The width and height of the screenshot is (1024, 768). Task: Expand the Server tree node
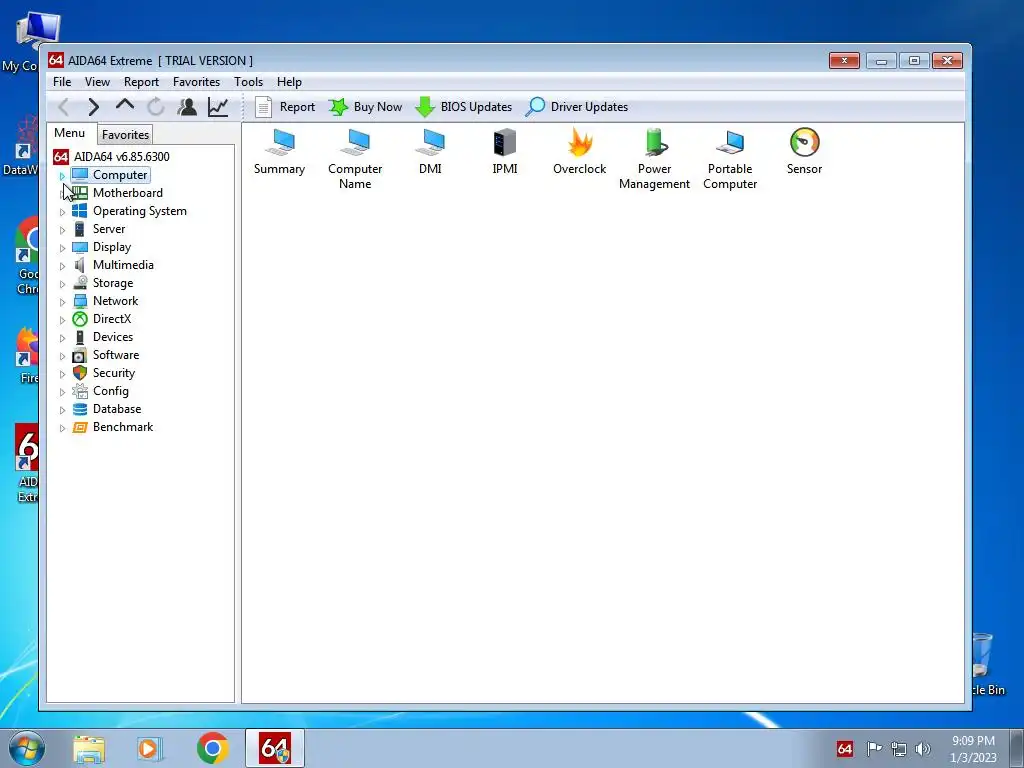(62, 230)
